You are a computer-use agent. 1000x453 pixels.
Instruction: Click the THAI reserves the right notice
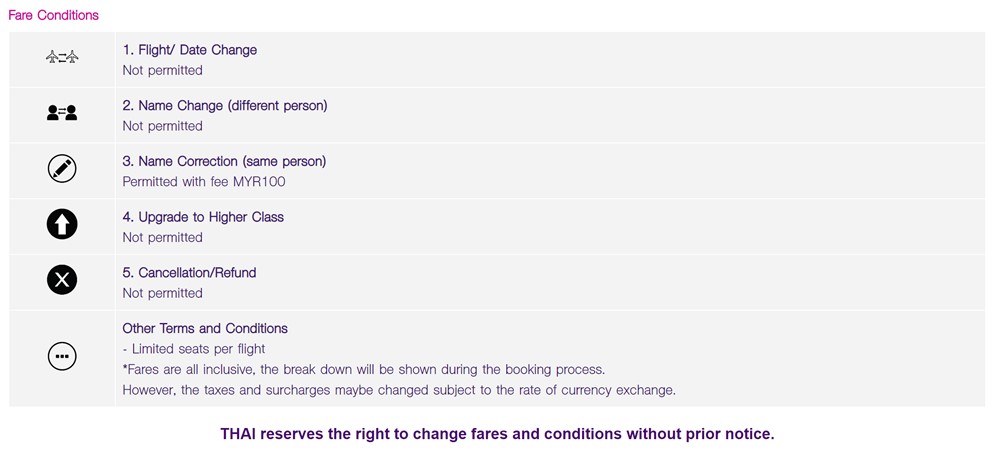497,434
